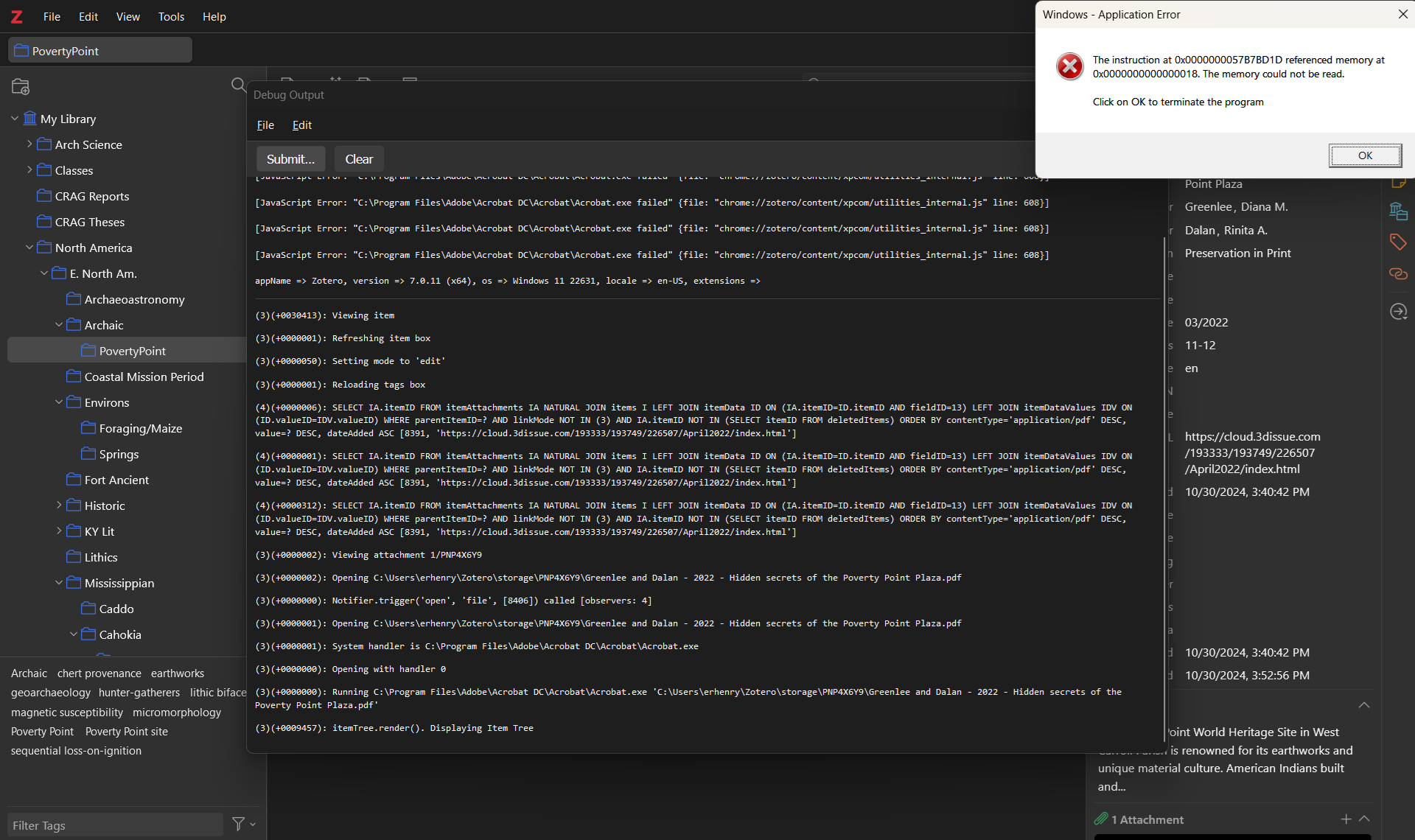1415x840 pixels.
Task: Click the New Collection folder icon
Action: (x=21, y=86)
